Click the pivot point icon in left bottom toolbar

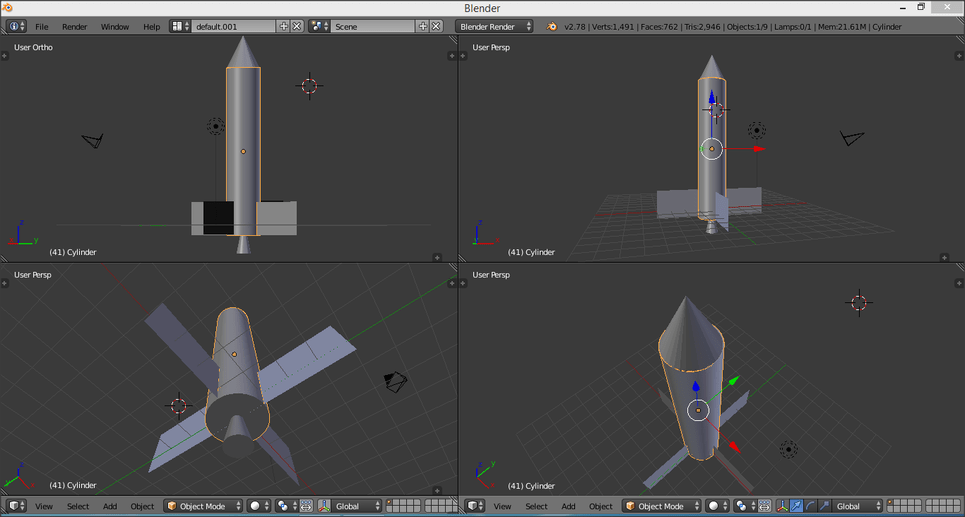288,506
